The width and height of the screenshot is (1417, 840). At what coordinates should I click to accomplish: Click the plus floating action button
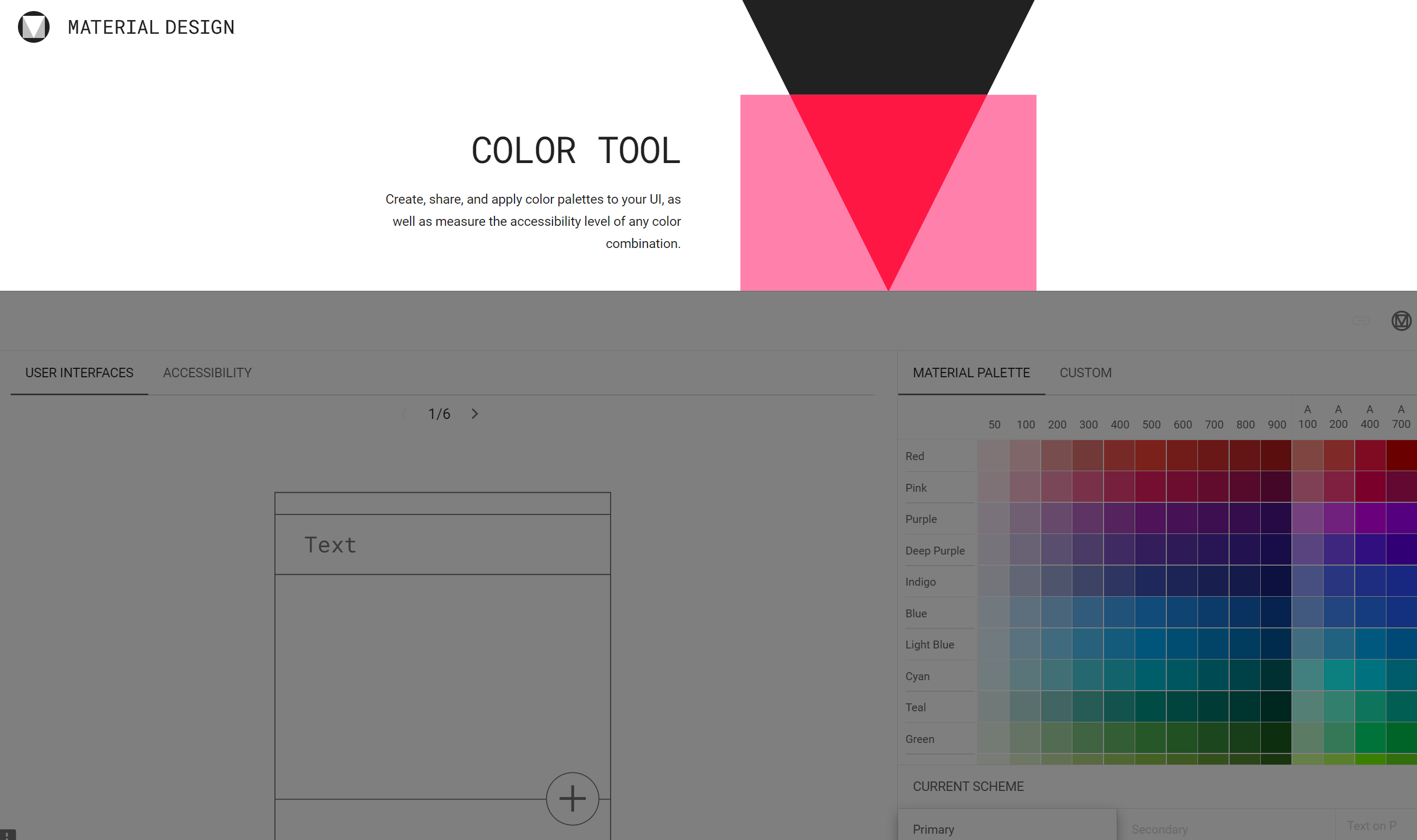(x=573, y=799)
